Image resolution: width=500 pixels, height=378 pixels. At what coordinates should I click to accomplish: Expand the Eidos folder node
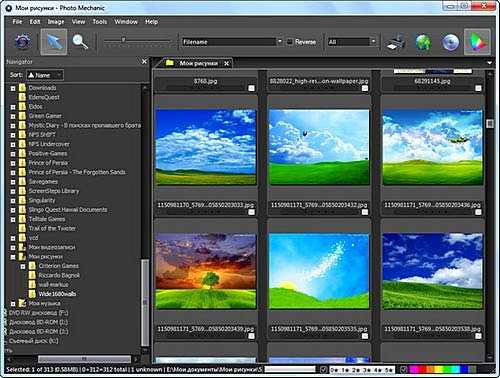pos(13,107)
